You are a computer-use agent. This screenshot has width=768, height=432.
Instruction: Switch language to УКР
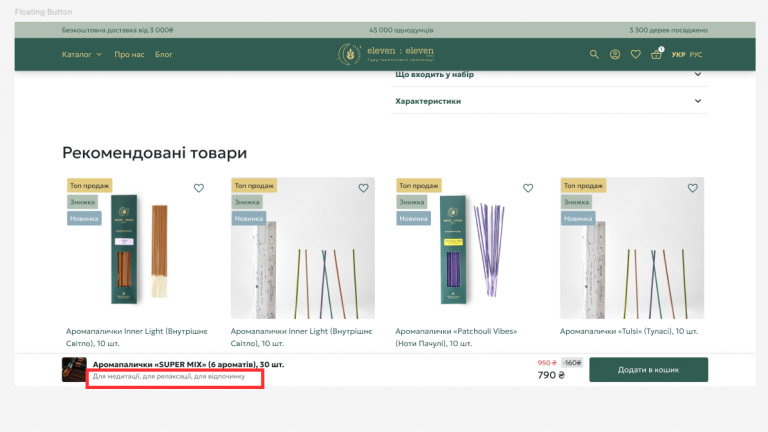click(x=678, y=54)
